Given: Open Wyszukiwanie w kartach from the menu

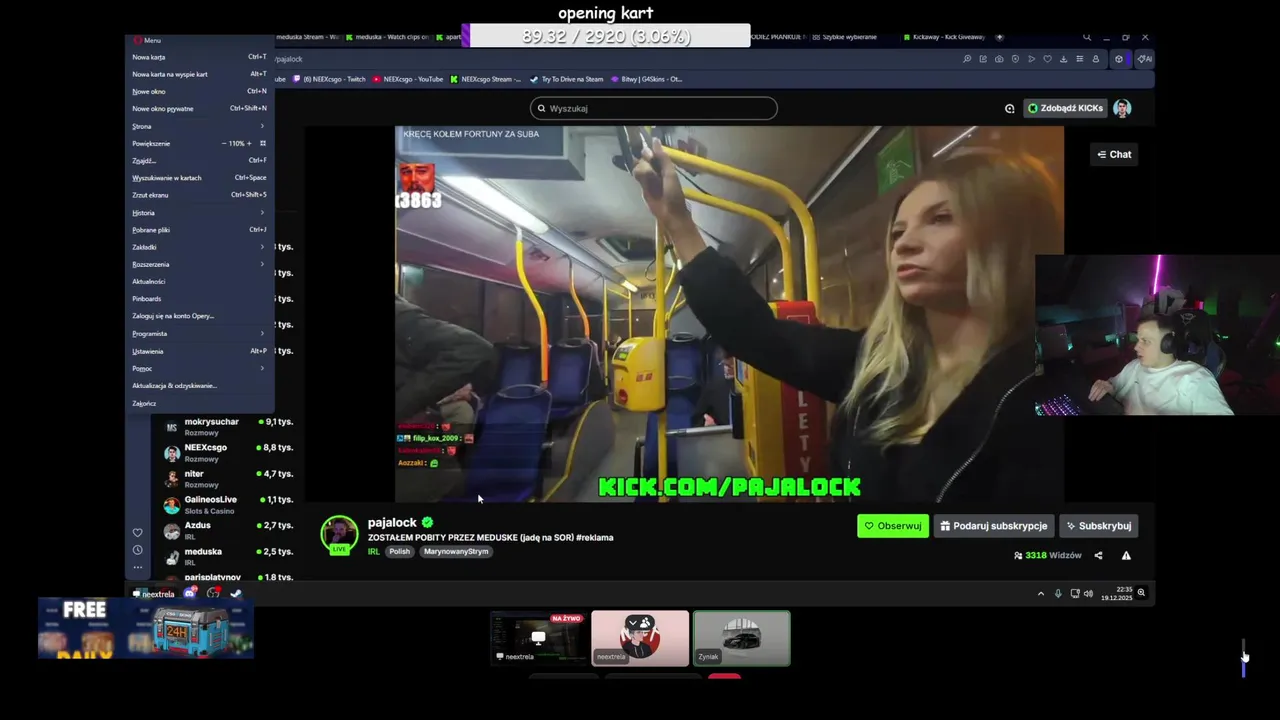Looking at the screenshot, I should 200,178.
